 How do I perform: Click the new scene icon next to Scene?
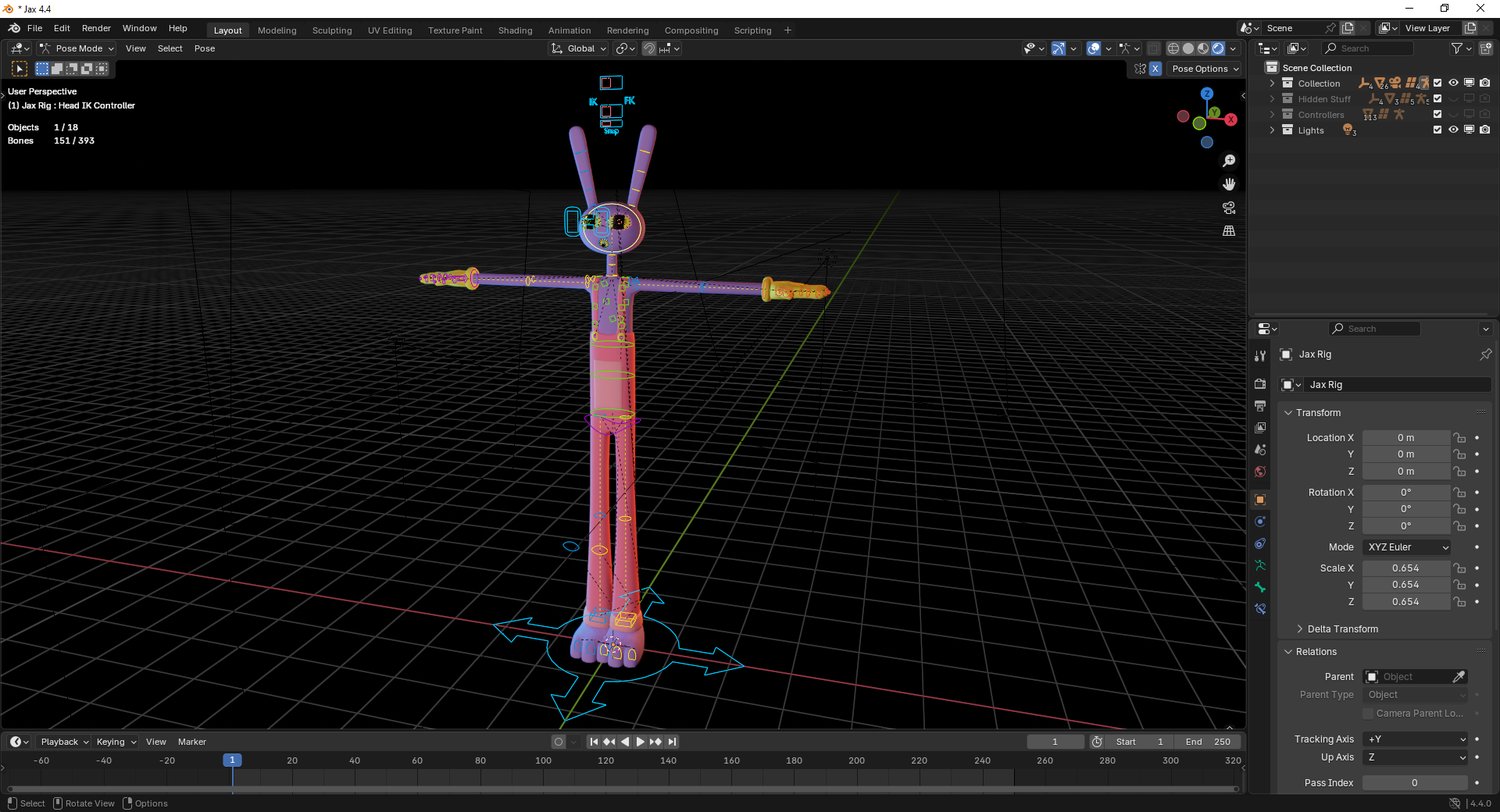point(1349,28)
